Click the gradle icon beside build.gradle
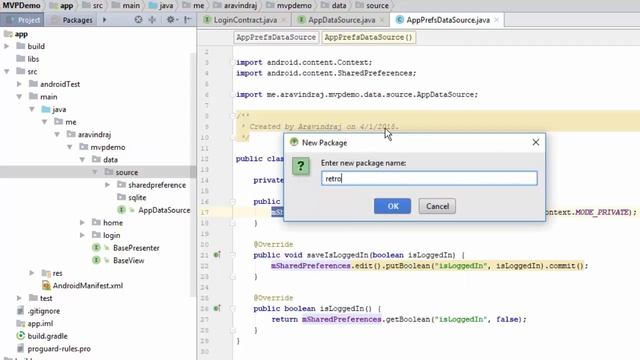 point(20,336)
